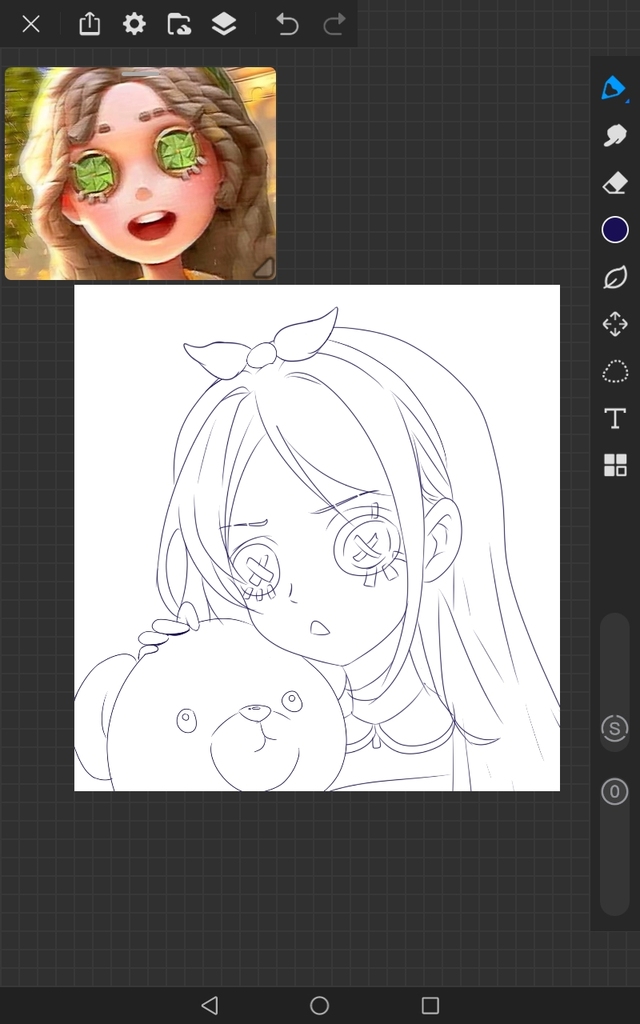Redo with the grayed-out arrow
Viewport: 640px width, 1024px height.
(x=334, y=24)
